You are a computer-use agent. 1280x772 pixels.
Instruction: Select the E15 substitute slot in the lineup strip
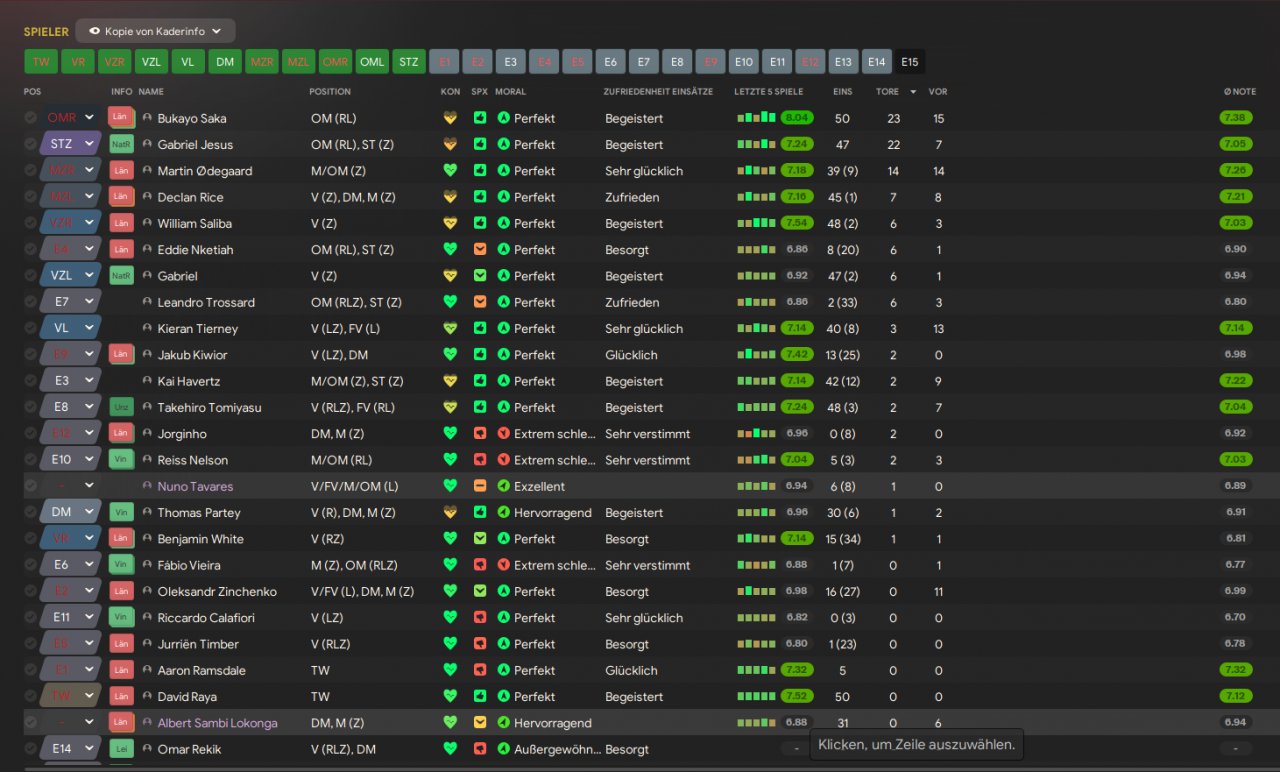pos(910,62)
